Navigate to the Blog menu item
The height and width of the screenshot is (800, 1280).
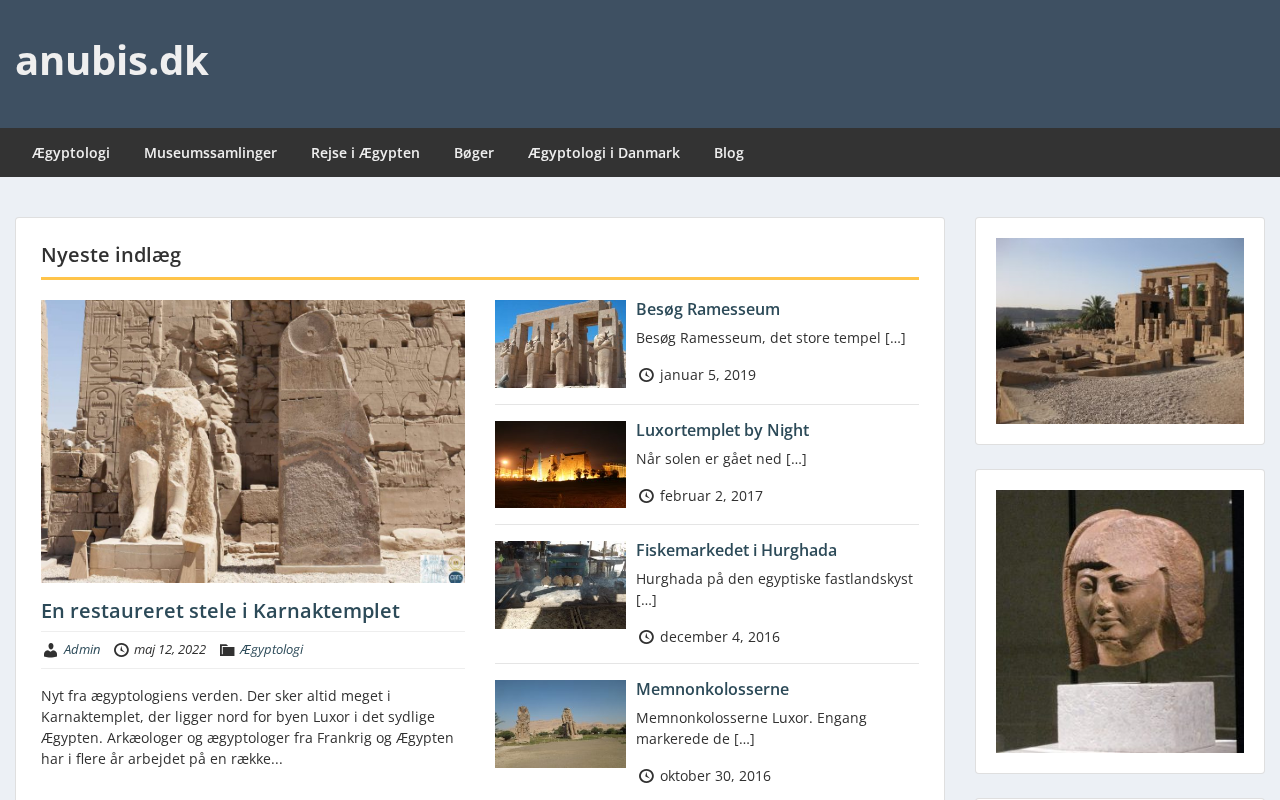point(729,153)
